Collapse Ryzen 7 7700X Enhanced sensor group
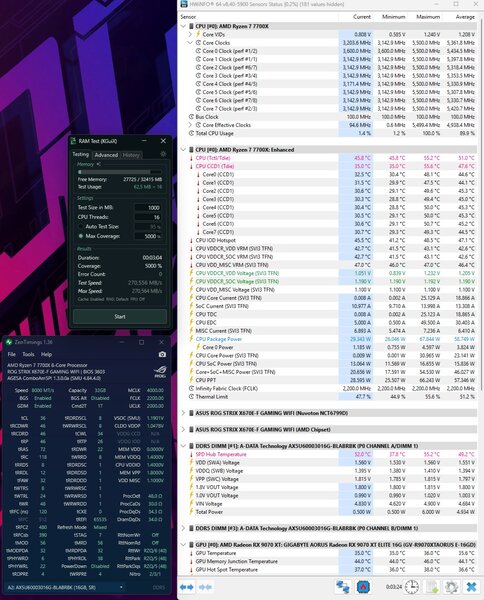The height and width of the screenshot is (600, 484). (184, 150)
